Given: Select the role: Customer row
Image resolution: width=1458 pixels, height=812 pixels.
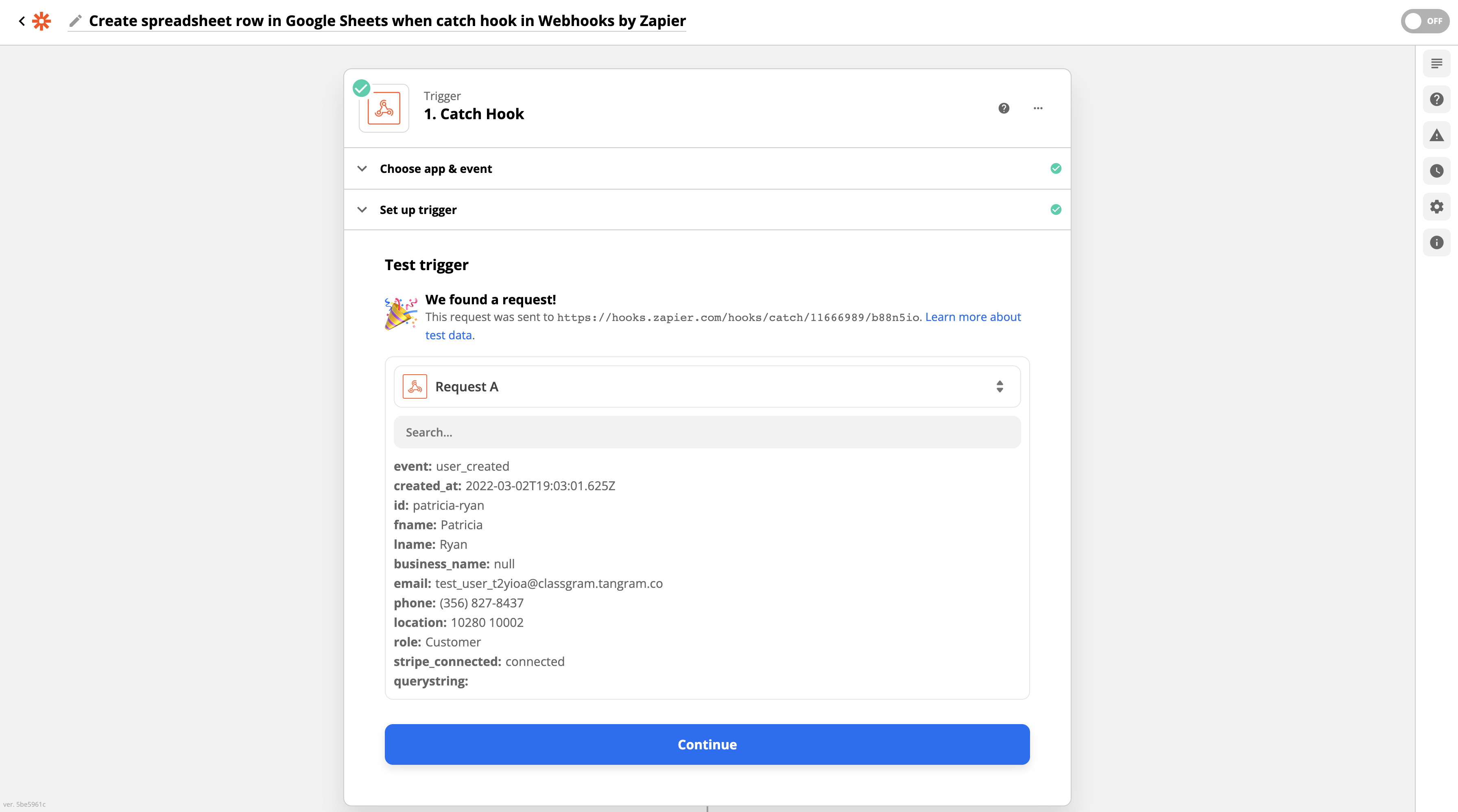Looking at the screenshot, I should [x=437, y=642].
